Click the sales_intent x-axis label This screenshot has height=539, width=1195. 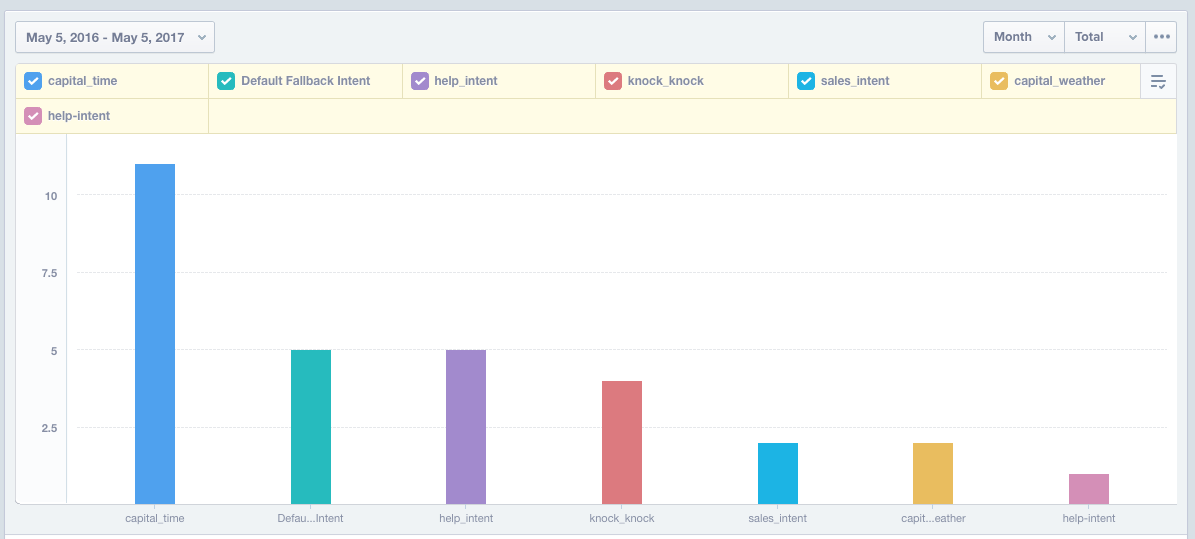pyautogui.click(x=777, y=518)
